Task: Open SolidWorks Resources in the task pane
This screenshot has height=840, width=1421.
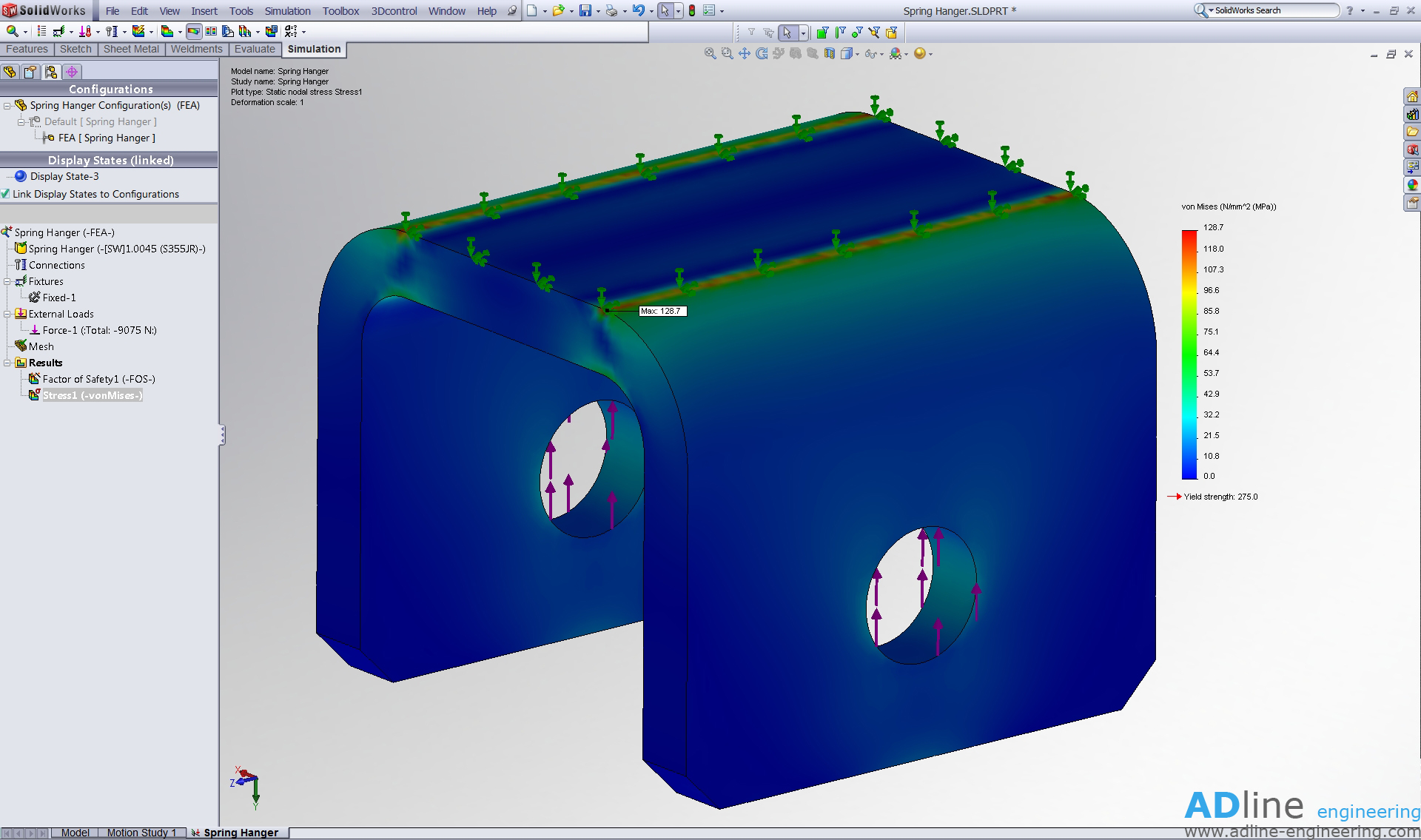Action: click(1412, 96)
